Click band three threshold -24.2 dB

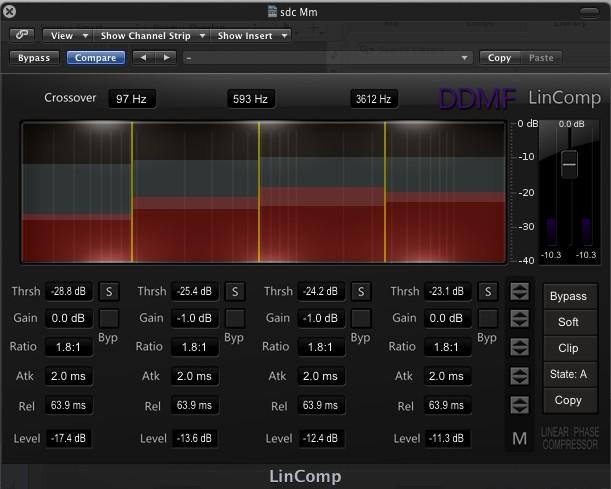tap(321, 291)
